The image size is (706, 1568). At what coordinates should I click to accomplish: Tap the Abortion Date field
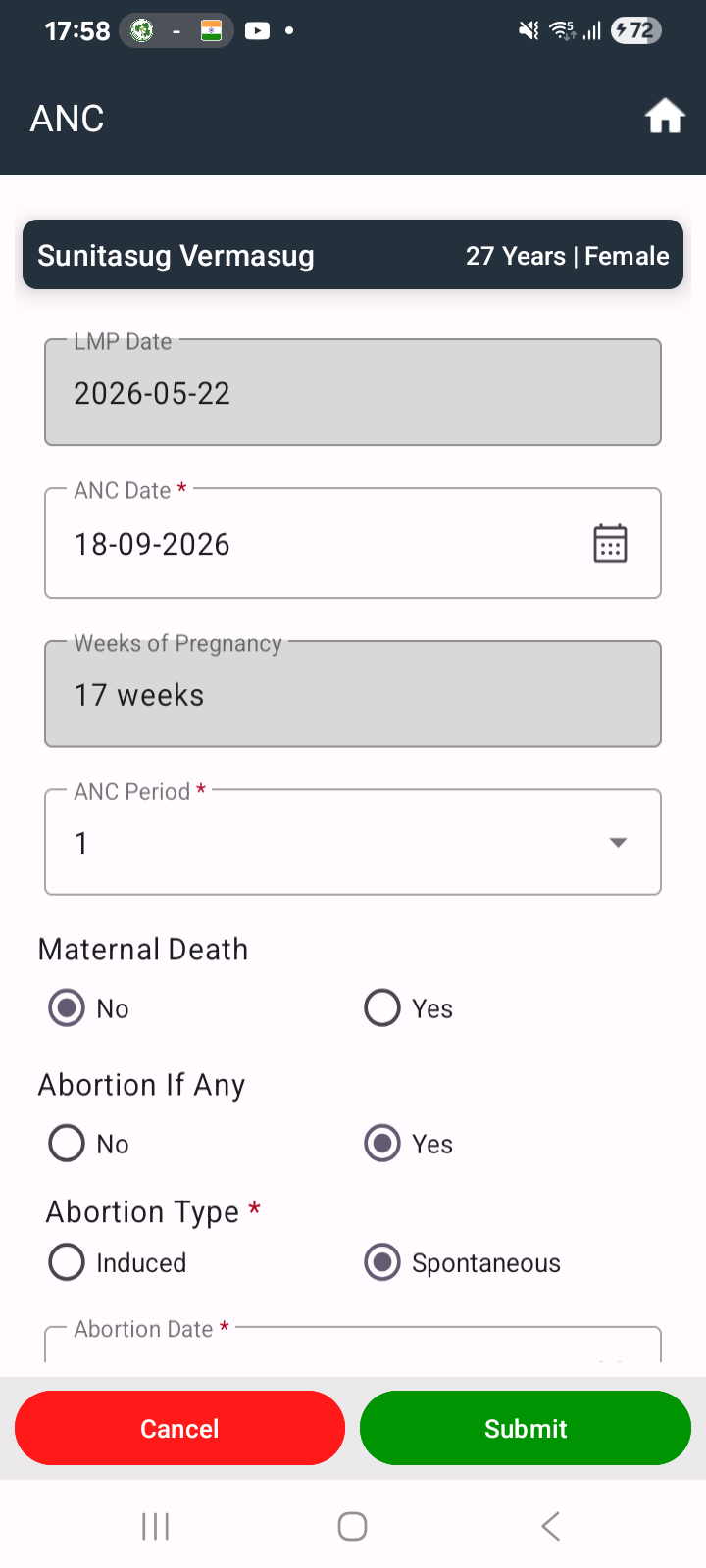point(353,1344)
